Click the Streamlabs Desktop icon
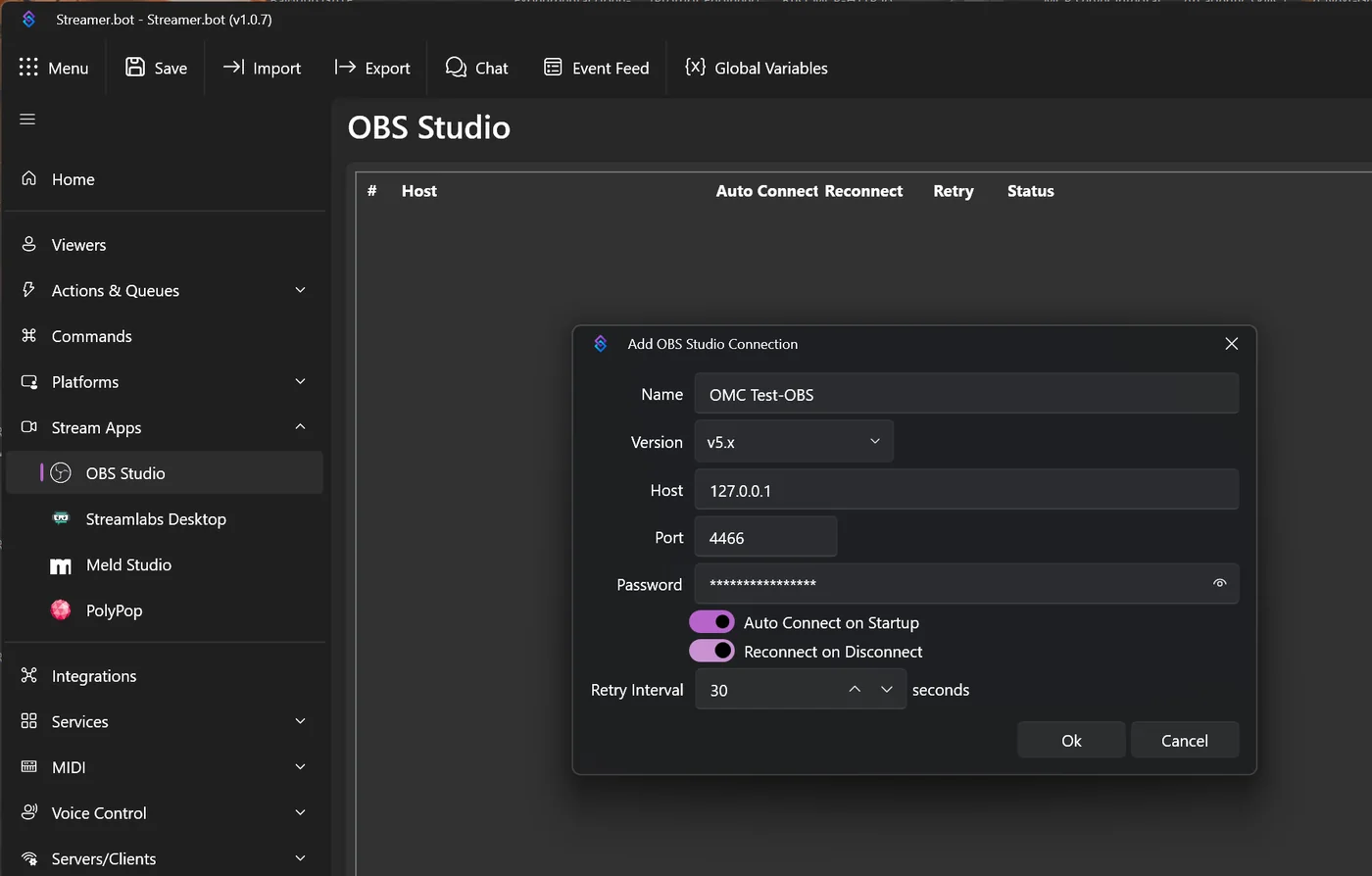Viewport: 1372px width, 876px height. 61,518
